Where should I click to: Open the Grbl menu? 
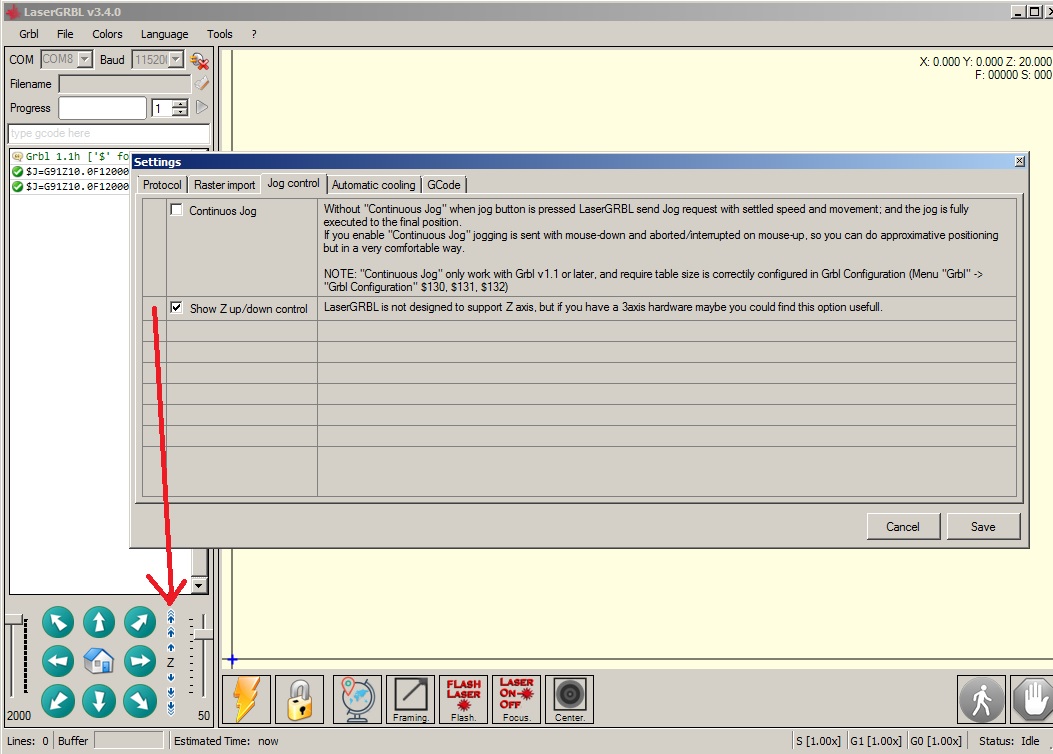click(29, 34)
